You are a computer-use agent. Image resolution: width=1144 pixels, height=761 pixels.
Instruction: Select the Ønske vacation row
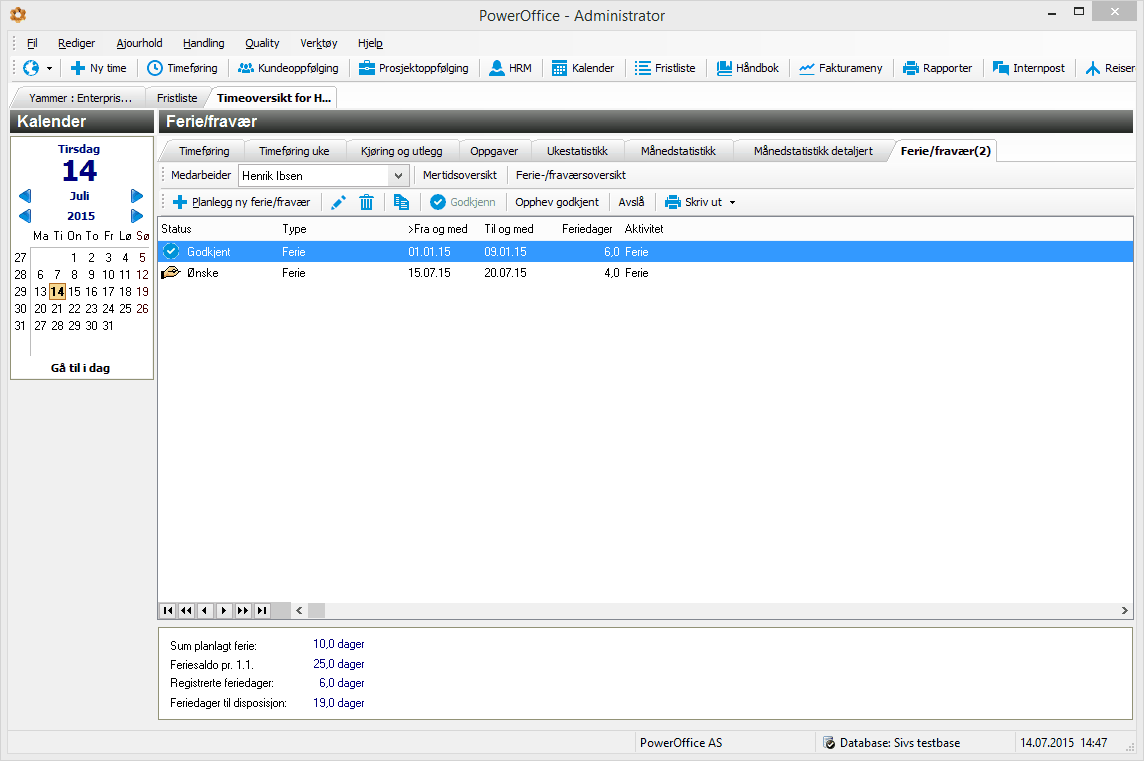pos(645,273)
